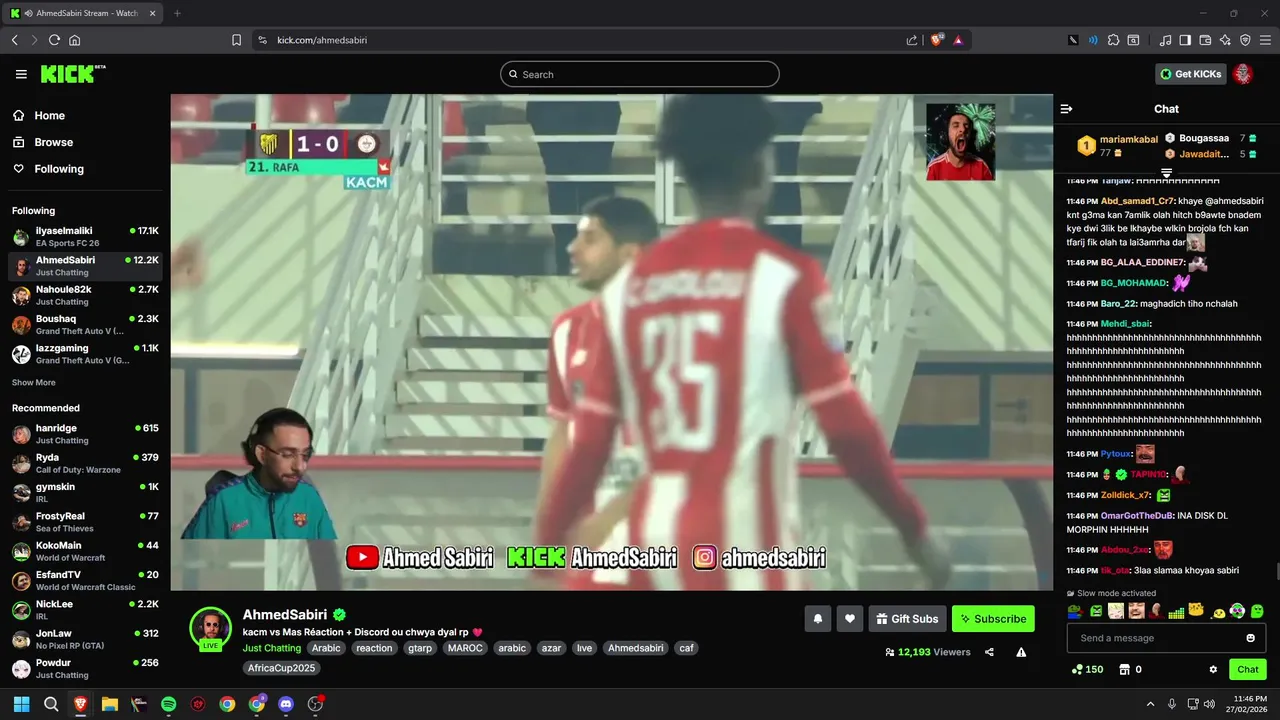The width and height of the screenshot is (1280, 720).
Task: Open Spotify from the taskbar
Action: [x=168, y=704]
